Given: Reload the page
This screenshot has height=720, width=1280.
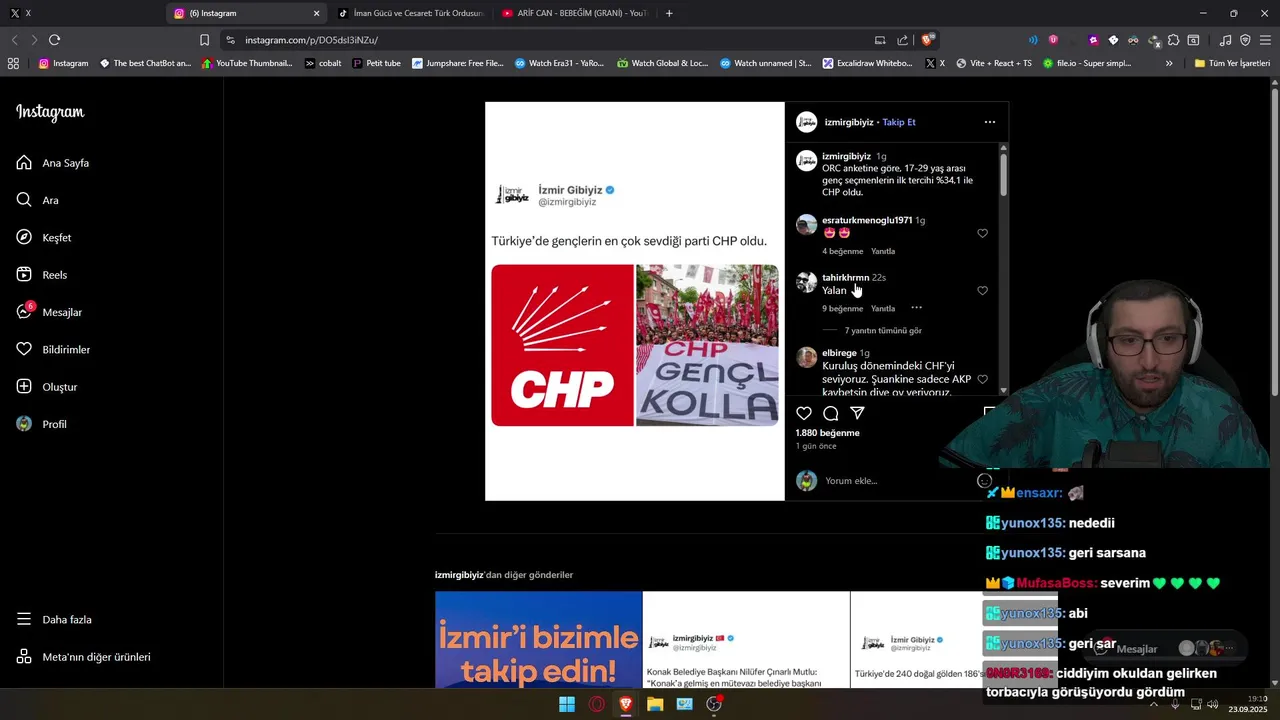Looking at the screenshot, I should (54, 40).
